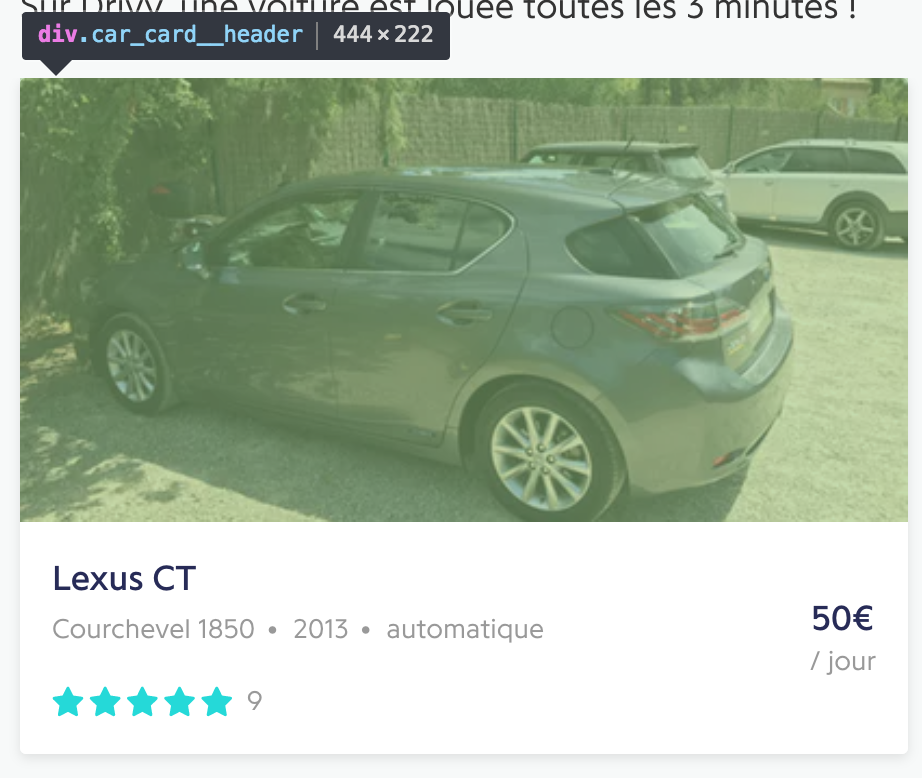The height and width of the screenshot is (778, 922).
Task: Click the white SUV in the photo
Action: click(815, 192)
